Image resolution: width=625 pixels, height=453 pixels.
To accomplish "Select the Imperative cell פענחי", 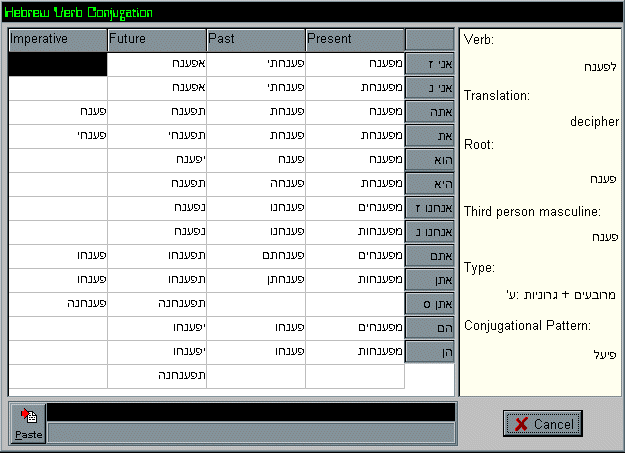I will pyautogui.click(x=58, y=136).
